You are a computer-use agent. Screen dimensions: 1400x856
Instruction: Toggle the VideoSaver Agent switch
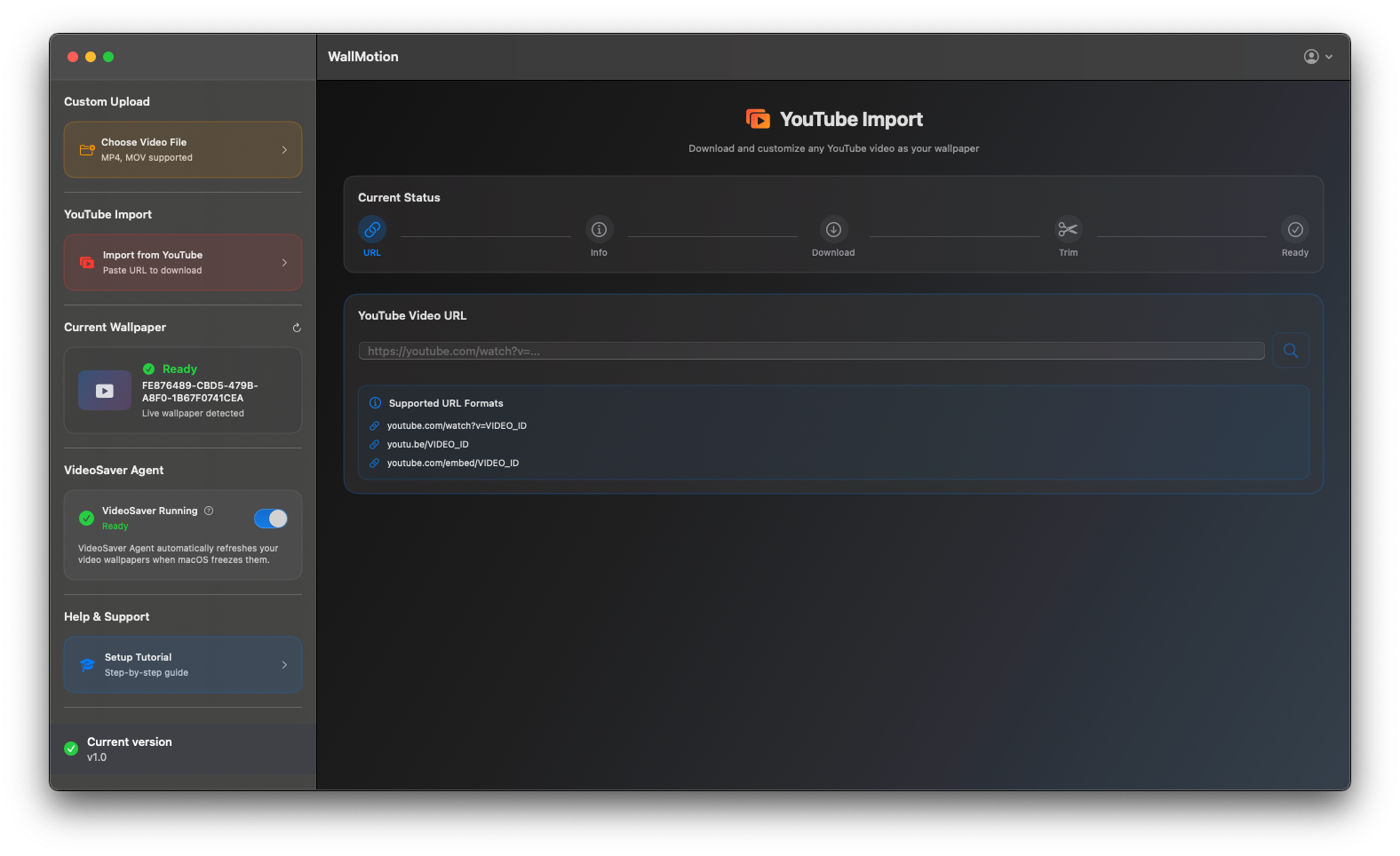271,519
